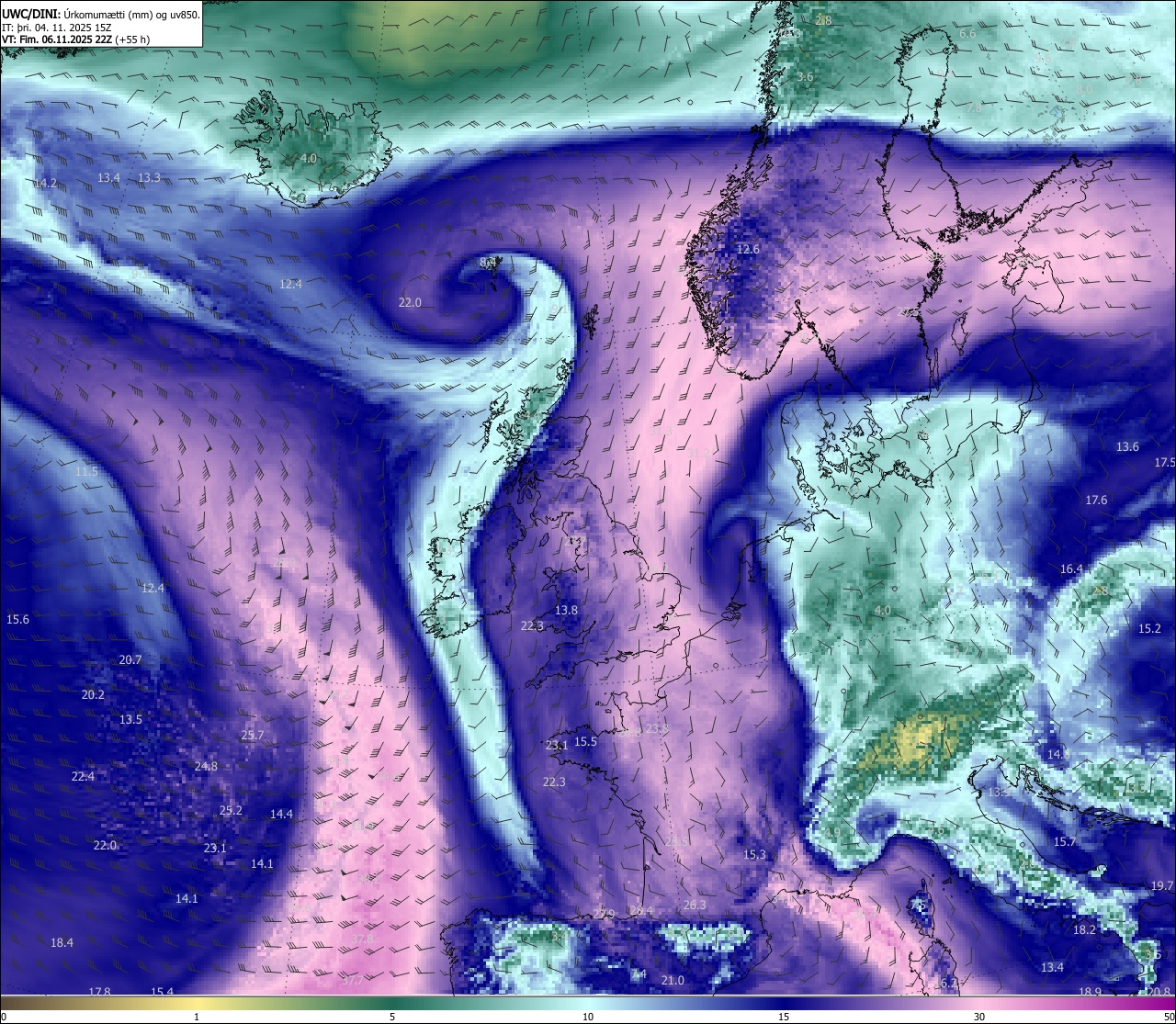Click the 19.7 value at the right edge
Viewport: 1176px width, 1024px height.
click(x=1161, y=886)
